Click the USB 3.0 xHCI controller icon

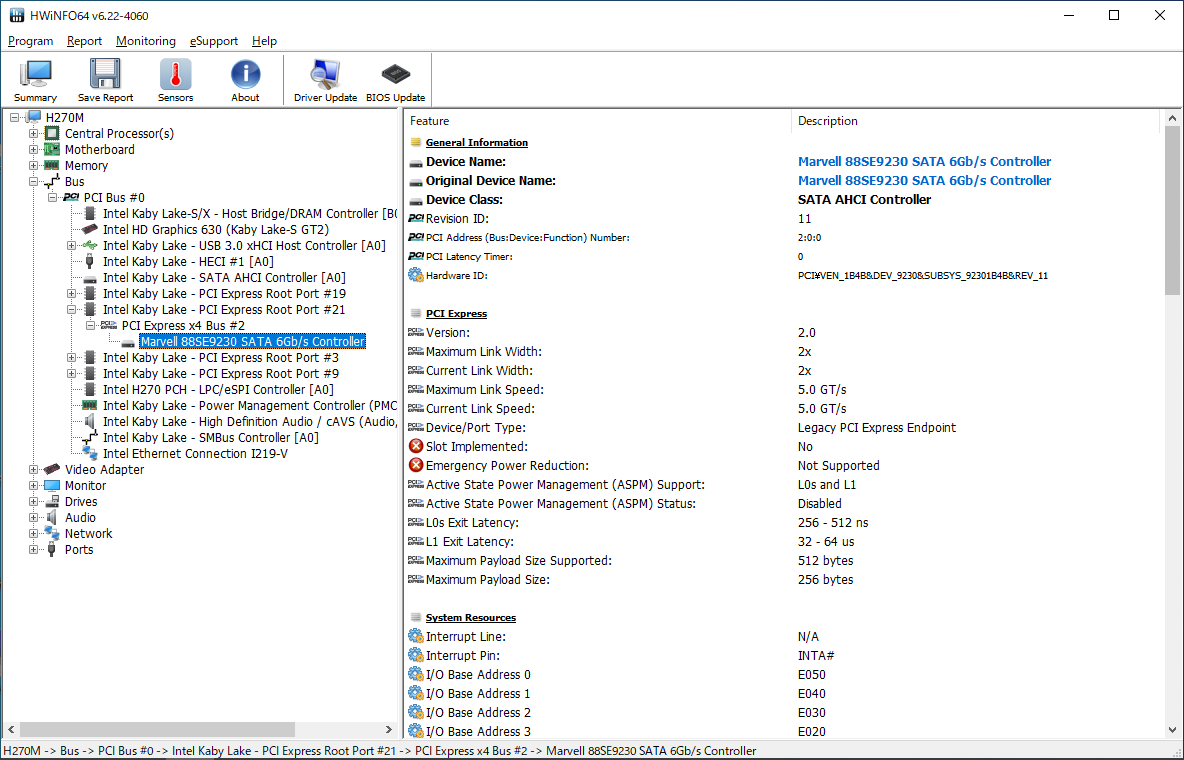pyautogui.click(x=90, y=246)
